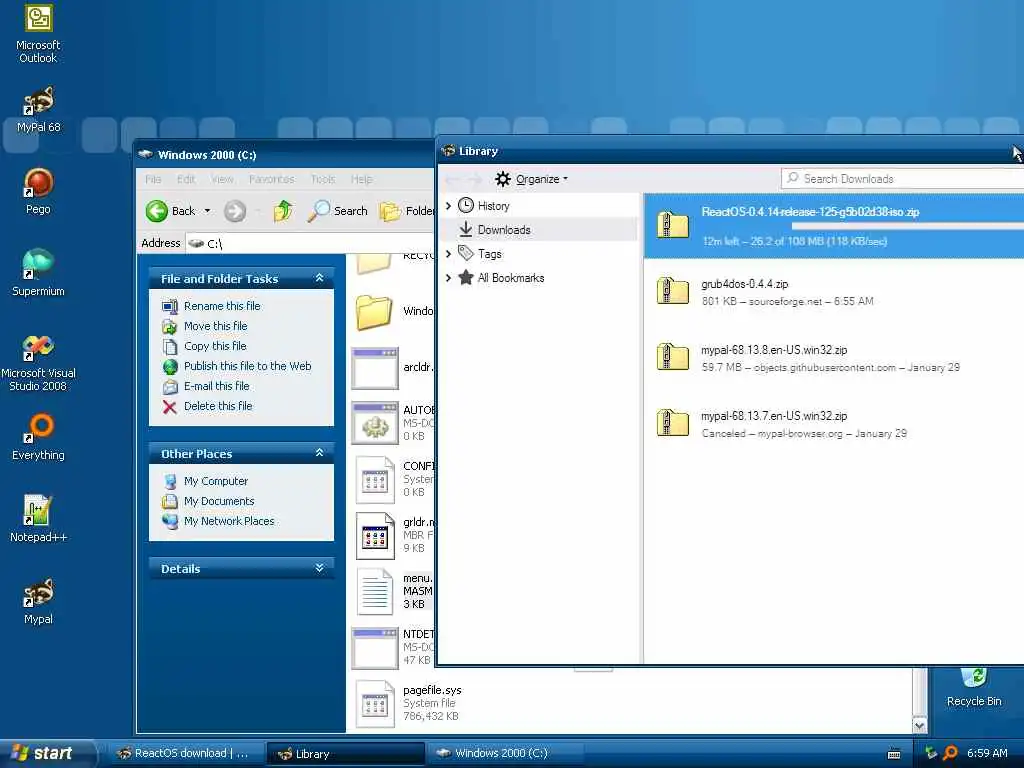Select Downloads in Library sidebar
1024x768 pixels.
point(539,230)
